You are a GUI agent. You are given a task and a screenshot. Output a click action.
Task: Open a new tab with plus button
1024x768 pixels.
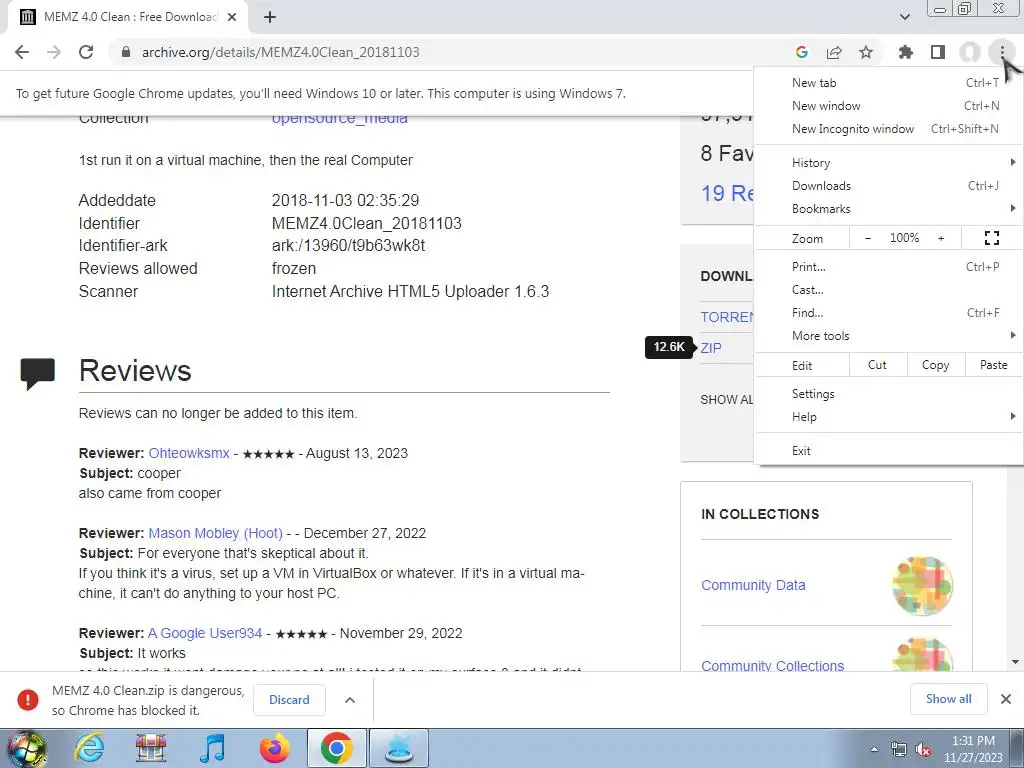click(x=270, y=17)
